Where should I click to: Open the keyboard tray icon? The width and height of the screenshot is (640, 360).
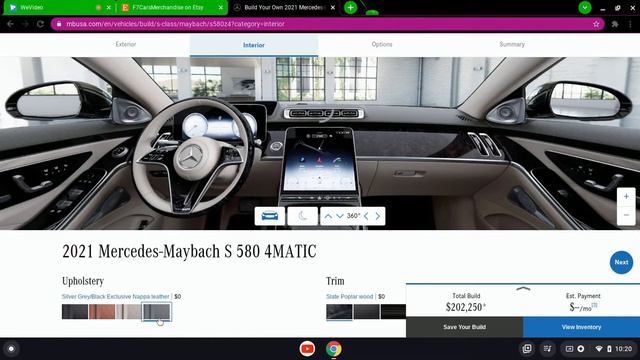click(569, 349)
